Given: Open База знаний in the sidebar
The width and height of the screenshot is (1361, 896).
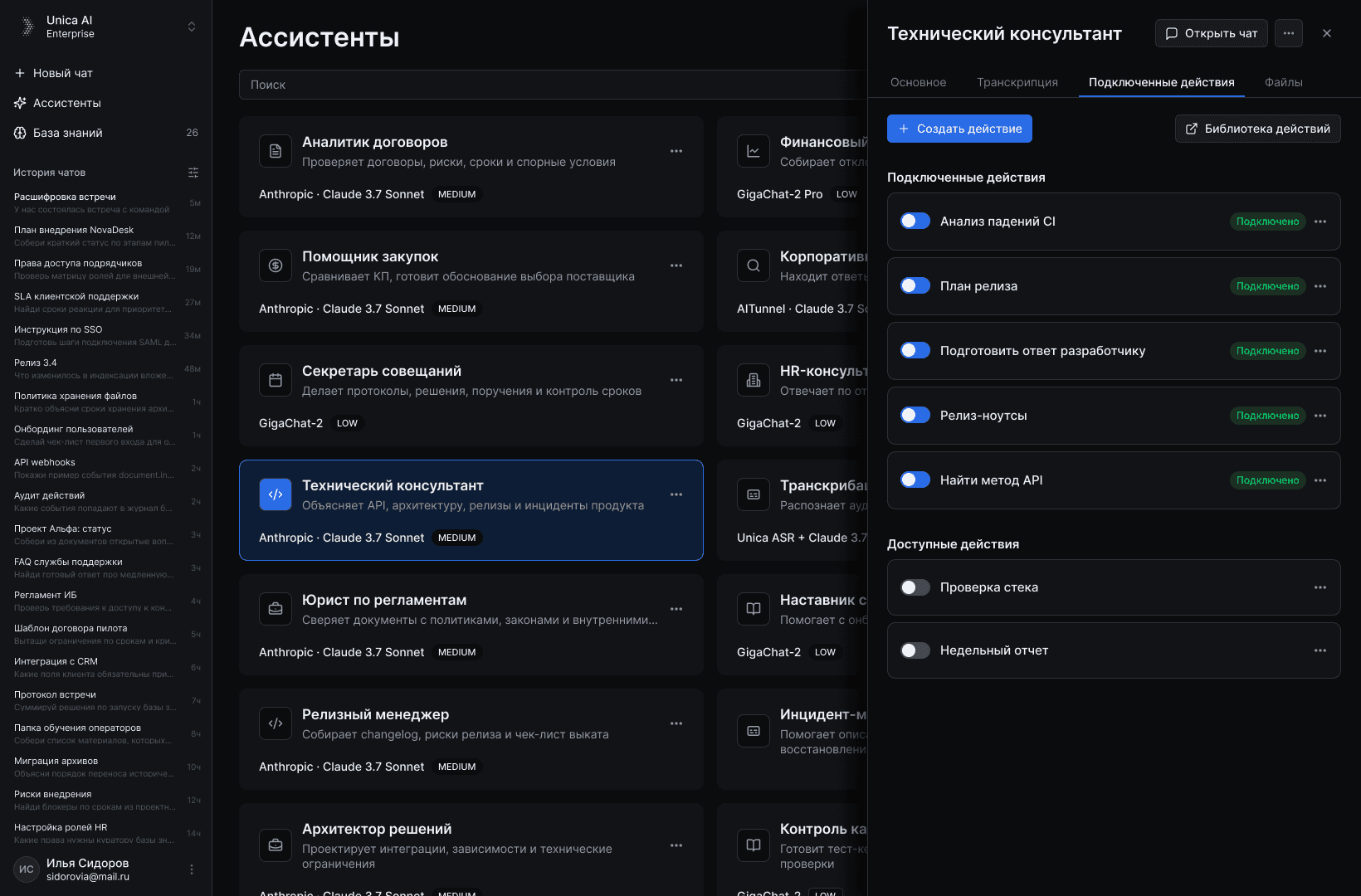Looking at the screenshot, I should tap(105, 133).
